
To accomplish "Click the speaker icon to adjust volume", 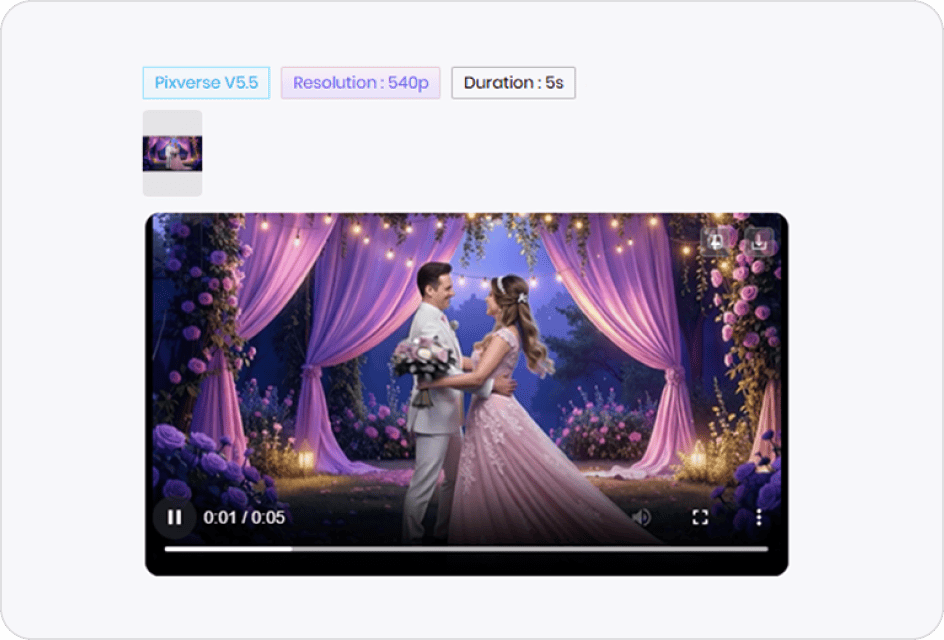I will 641,517.
